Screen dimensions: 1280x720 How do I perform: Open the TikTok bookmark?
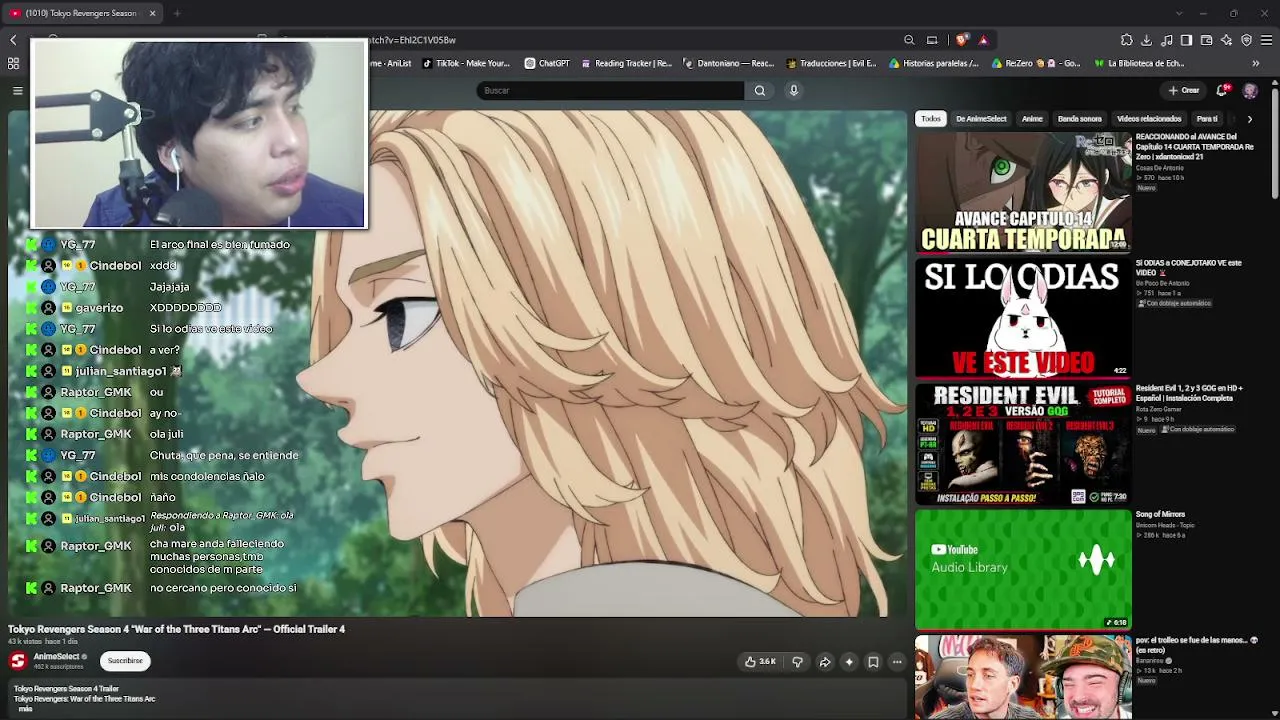[466, 63]
